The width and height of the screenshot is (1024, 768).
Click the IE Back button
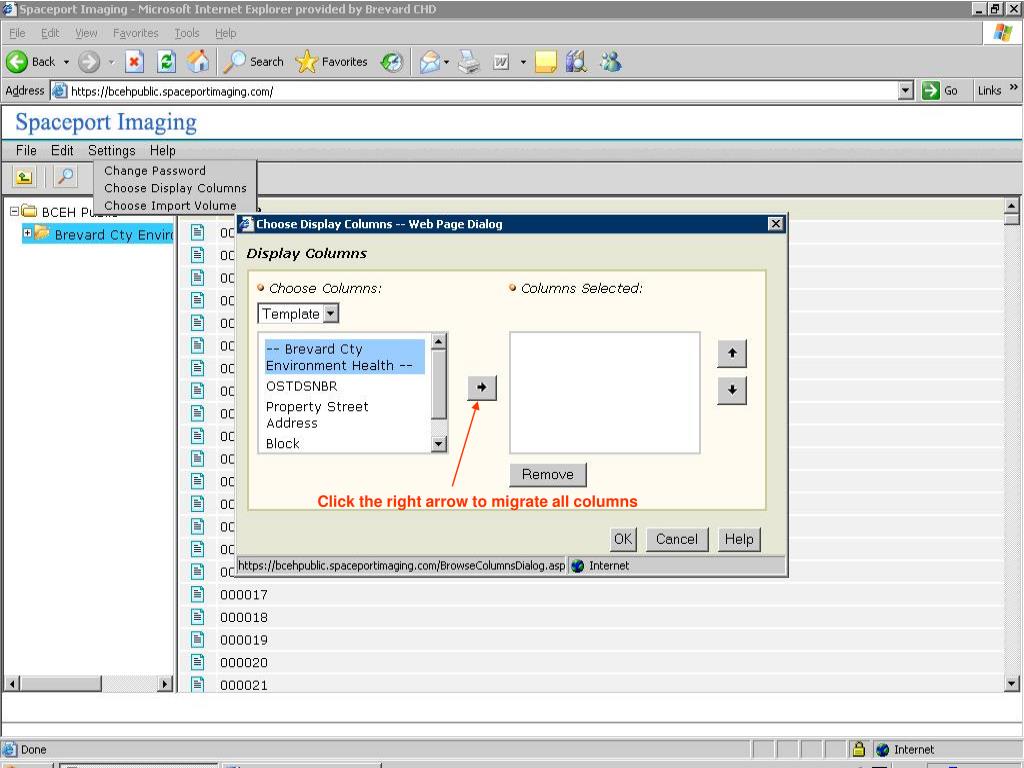coord(30,62)
